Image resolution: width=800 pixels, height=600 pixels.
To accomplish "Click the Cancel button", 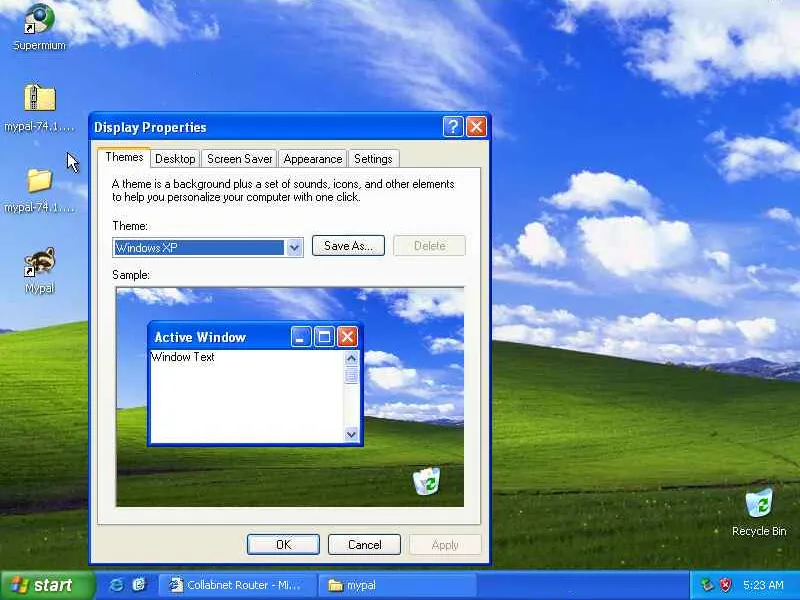I will (364, 544).
